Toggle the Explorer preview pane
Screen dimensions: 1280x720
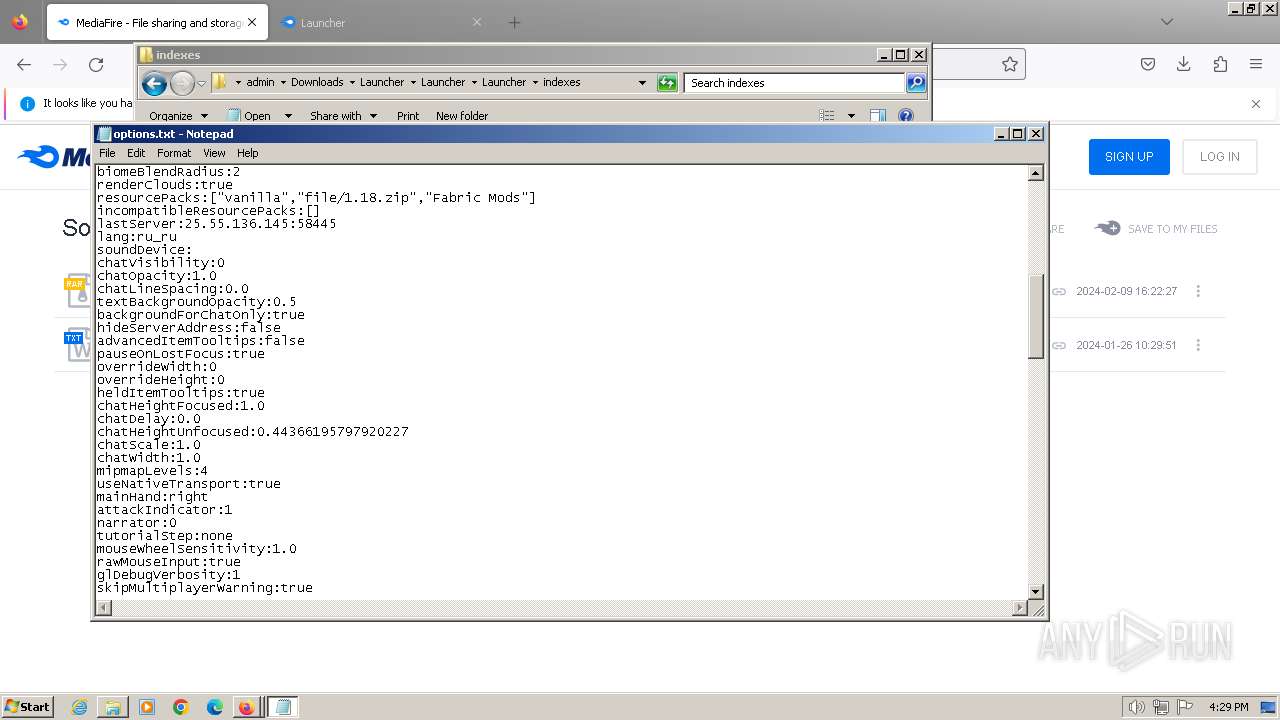pos(878,116)
